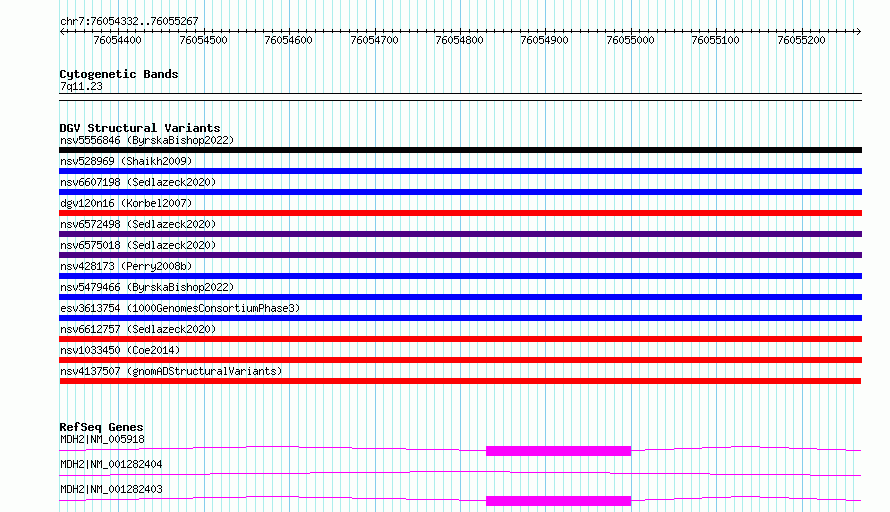
Task: Open nsv5479466 (ByrskaBishop2022) variant label
Action: 147,287
